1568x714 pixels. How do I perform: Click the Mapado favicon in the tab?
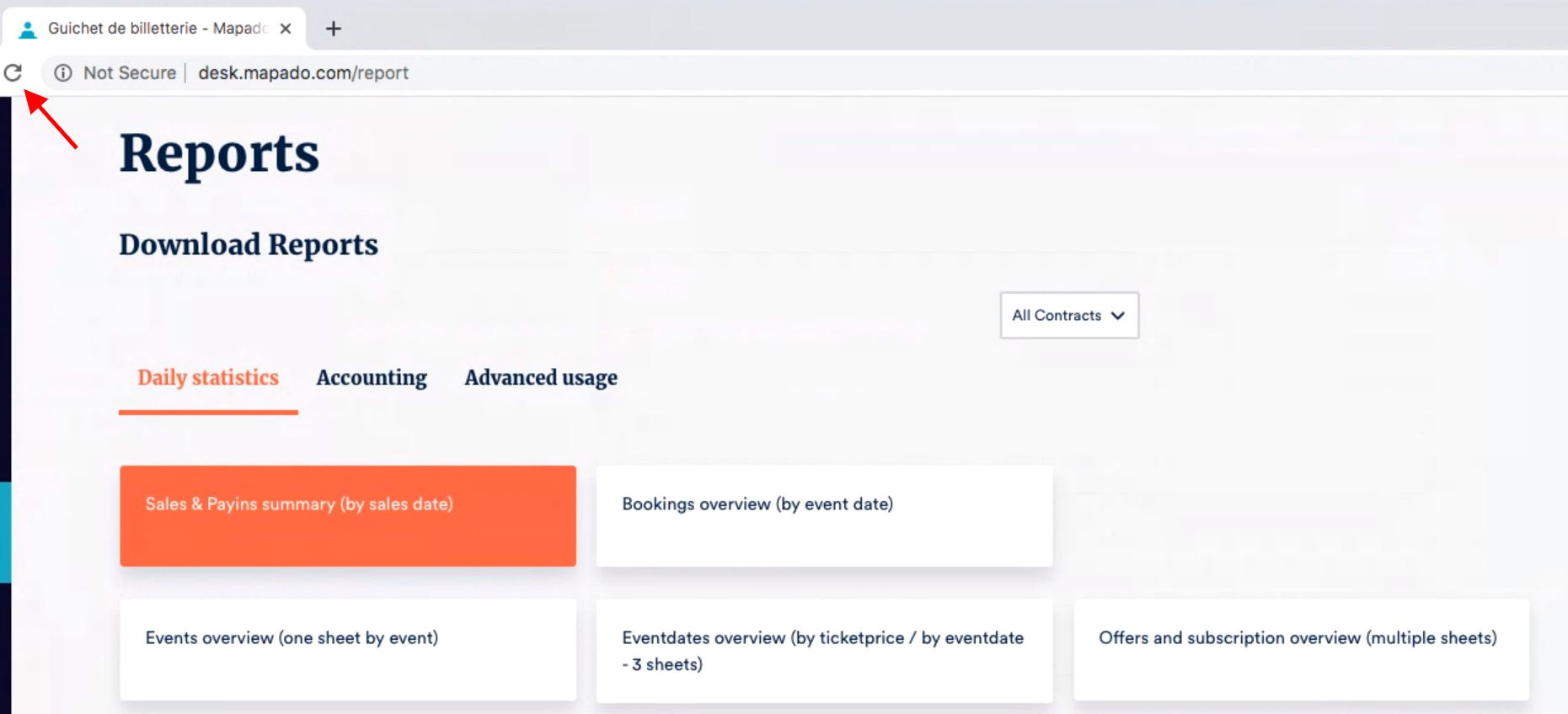28,29
